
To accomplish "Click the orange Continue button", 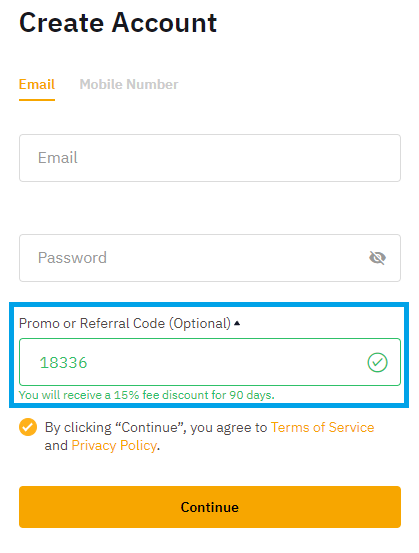I will pyautogui.click(x=210, y=507).
